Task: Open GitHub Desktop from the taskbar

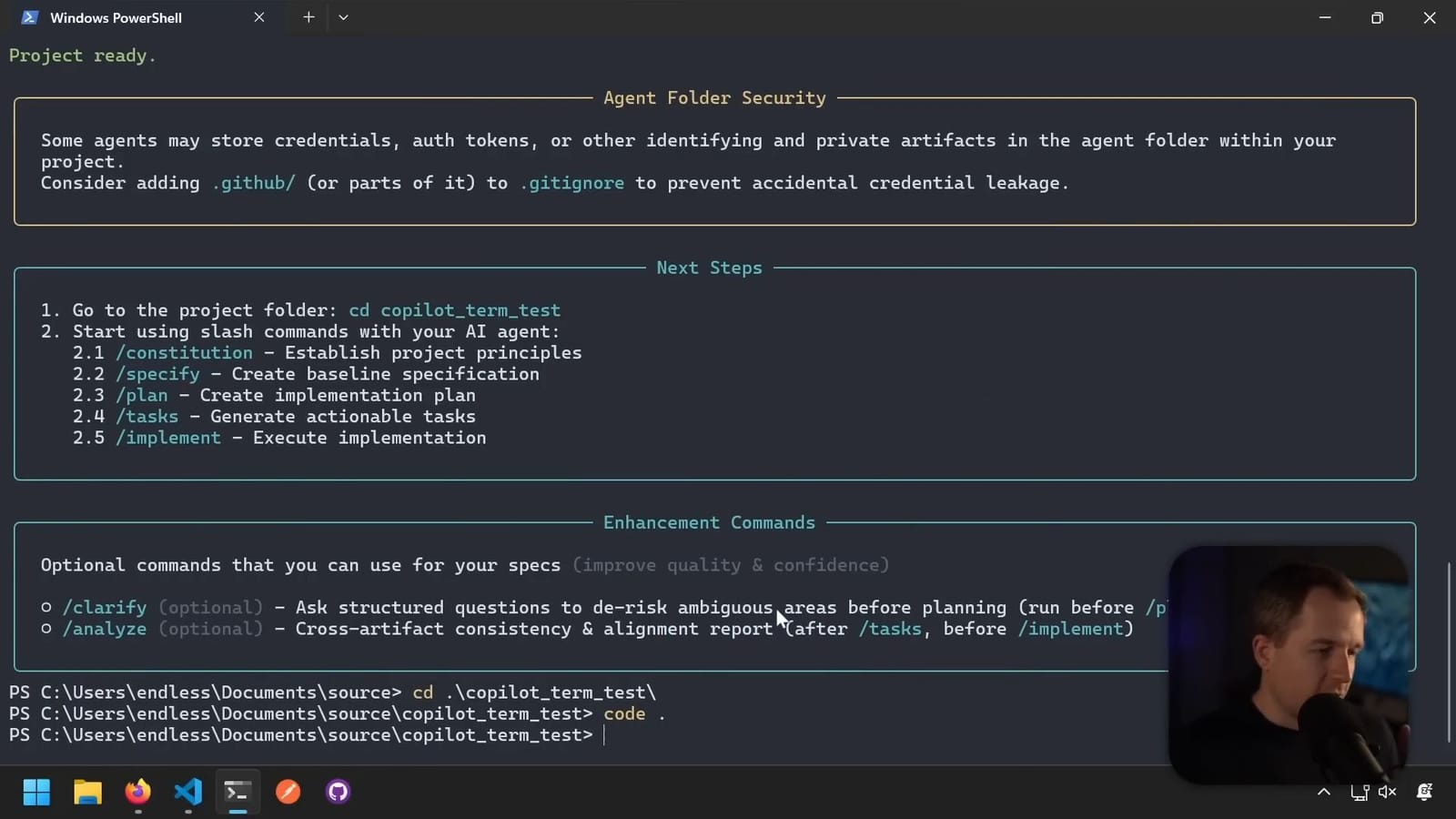Action: point(337,792)
